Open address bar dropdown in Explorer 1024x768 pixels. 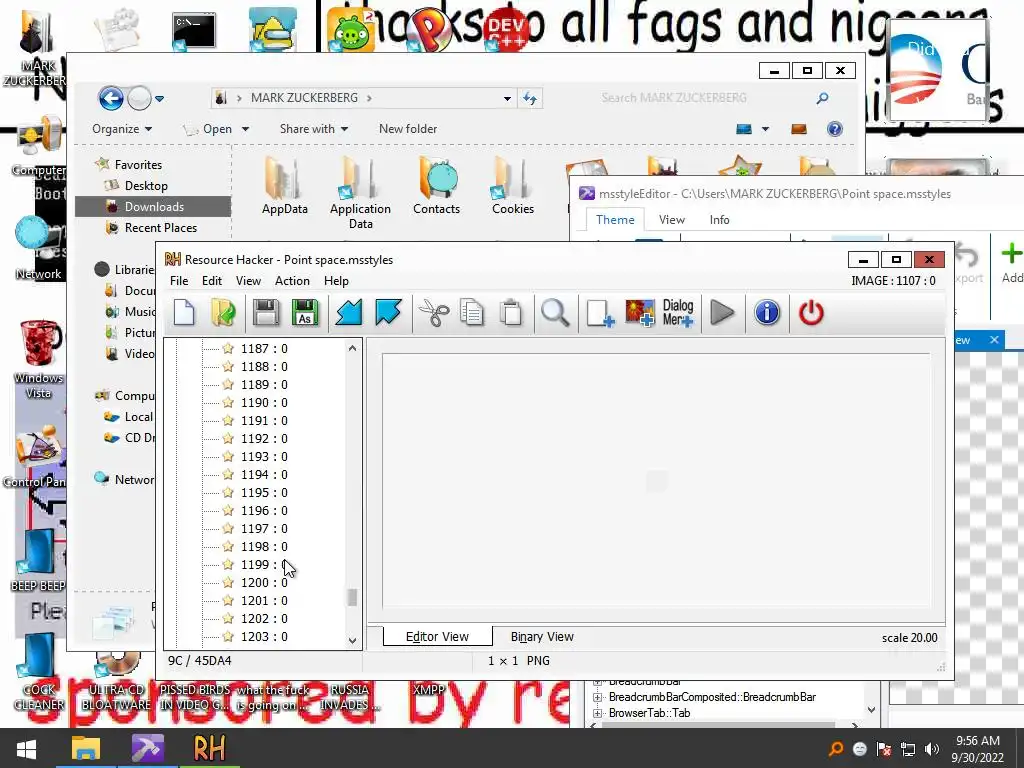[507, 99]
